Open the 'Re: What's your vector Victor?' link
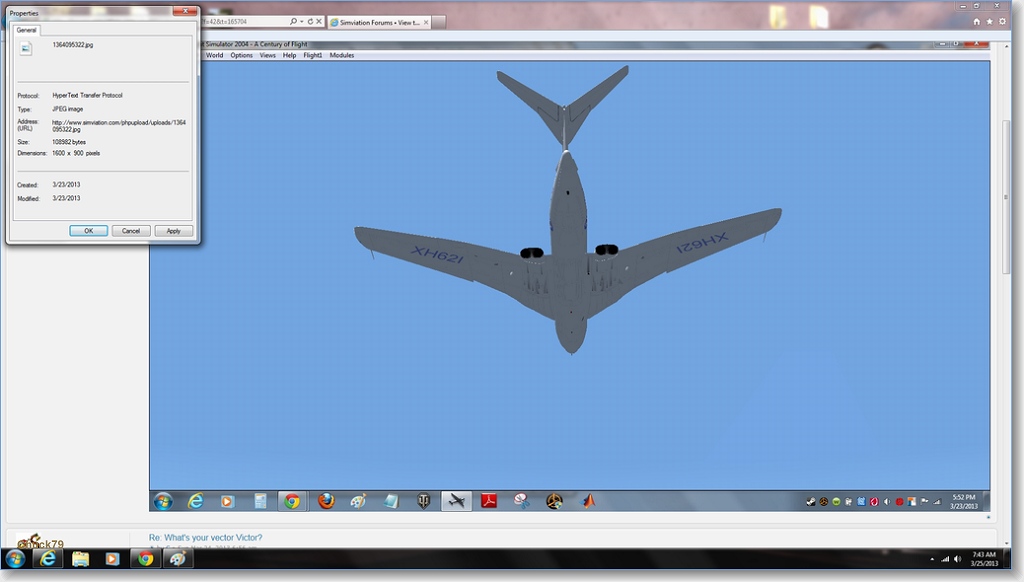Image resolution: width=1024 pixels, height=582 pixels. 206,538
